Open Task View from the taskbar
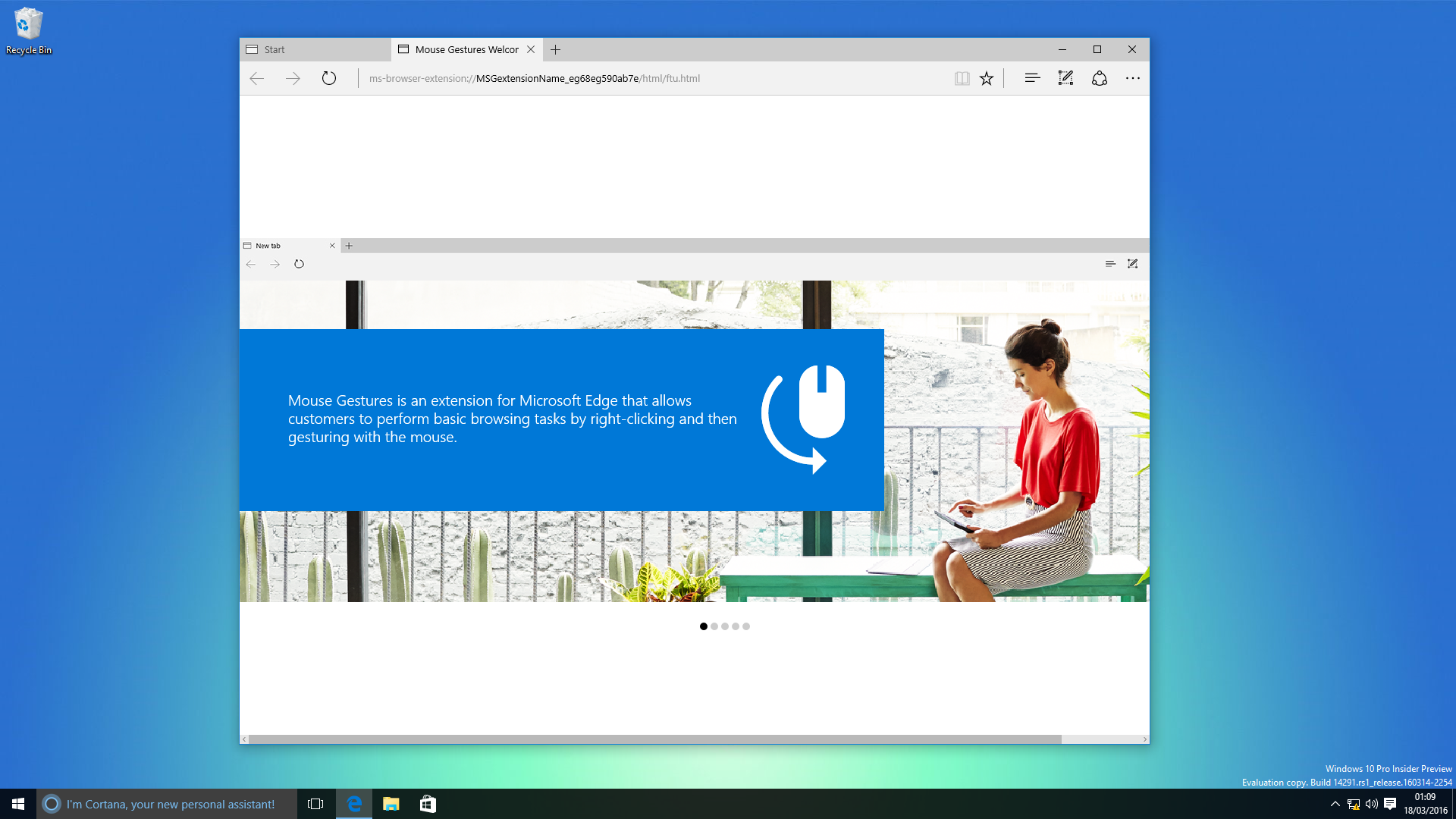Viewport: 1456px width, 819px height. 315,804
